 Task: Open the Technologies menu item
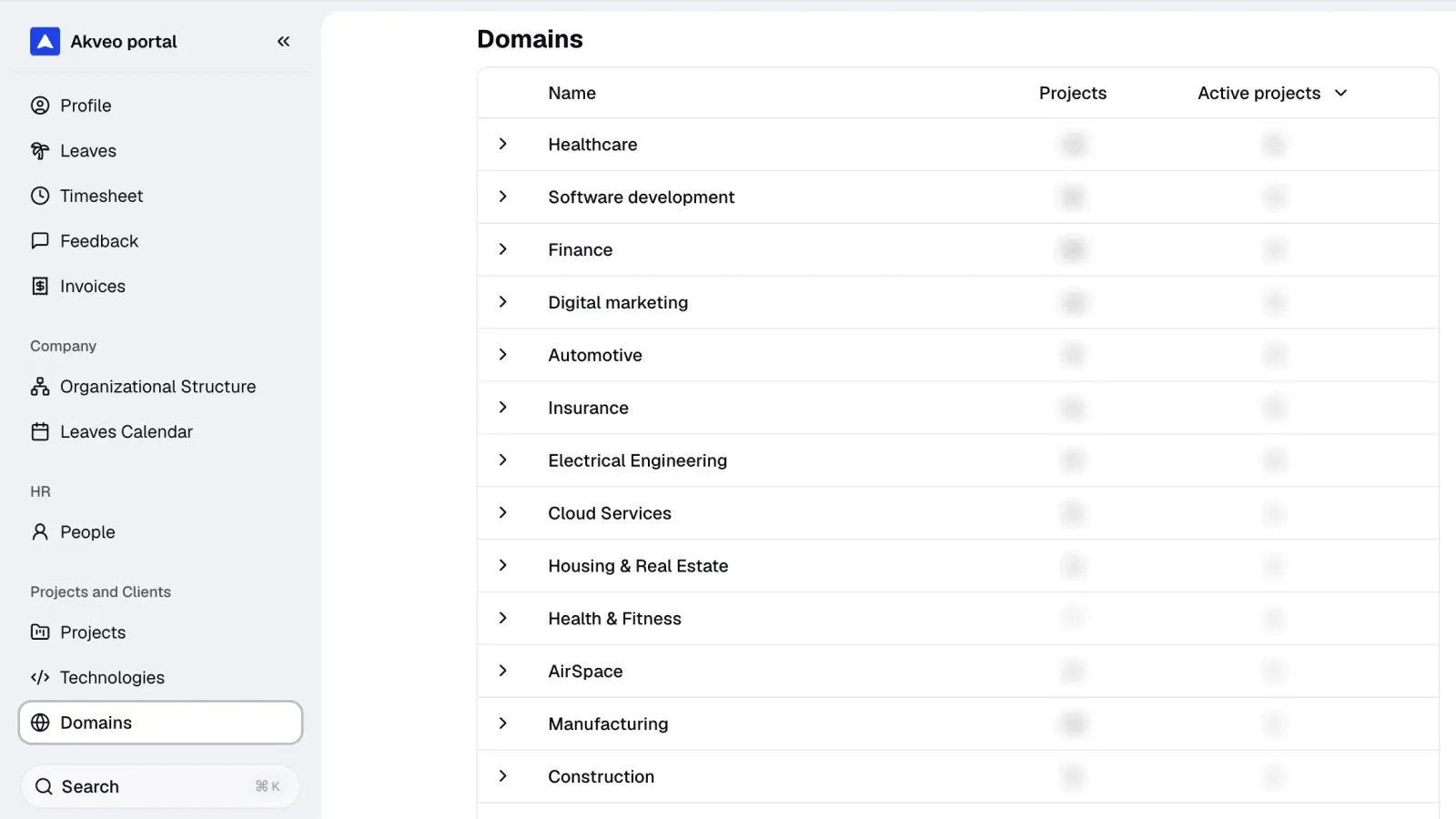160,678
